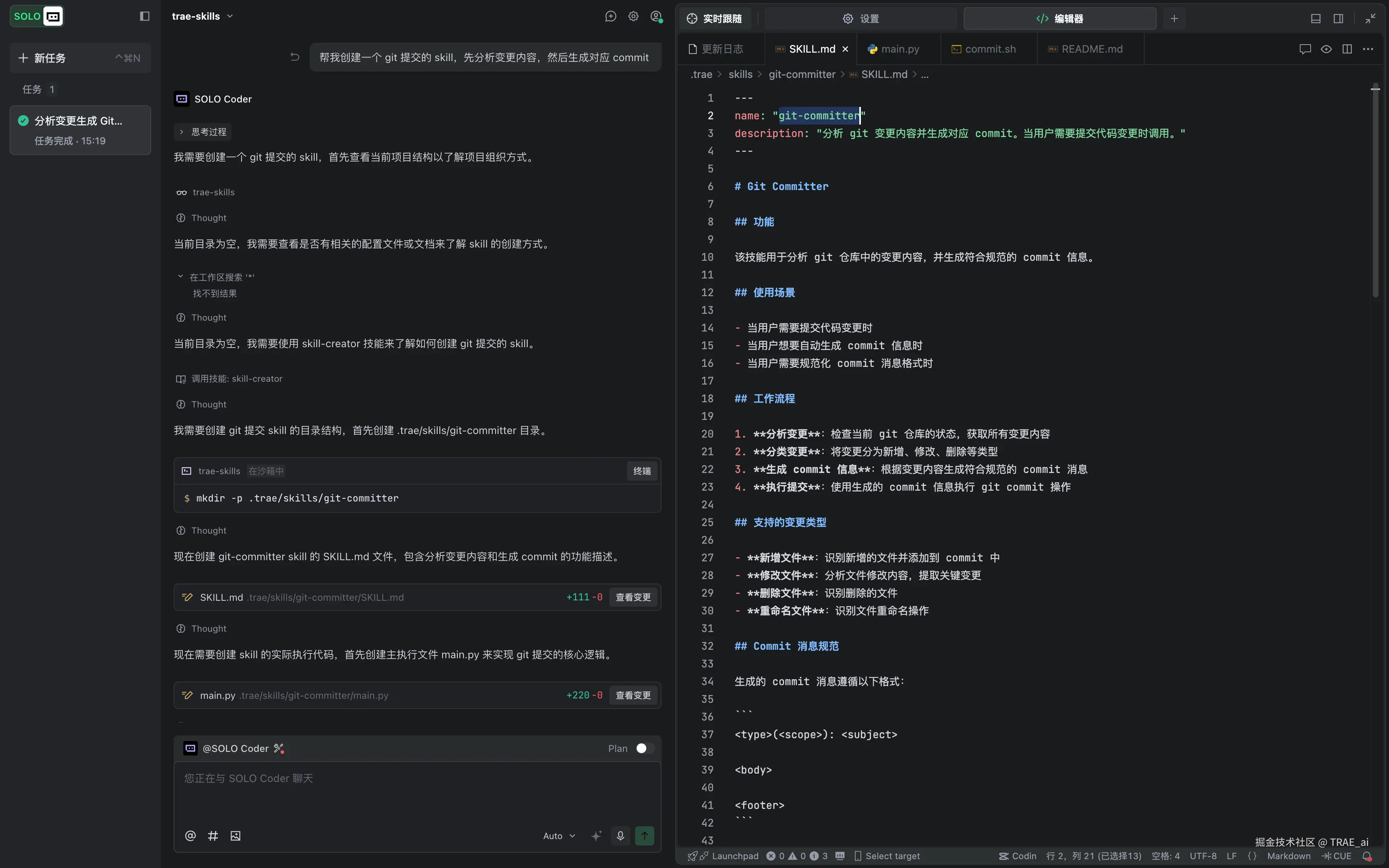Click the sparkle prompt enhance icon
Image resolution: width=1389 pixels, height=868 pixels.
597,836
